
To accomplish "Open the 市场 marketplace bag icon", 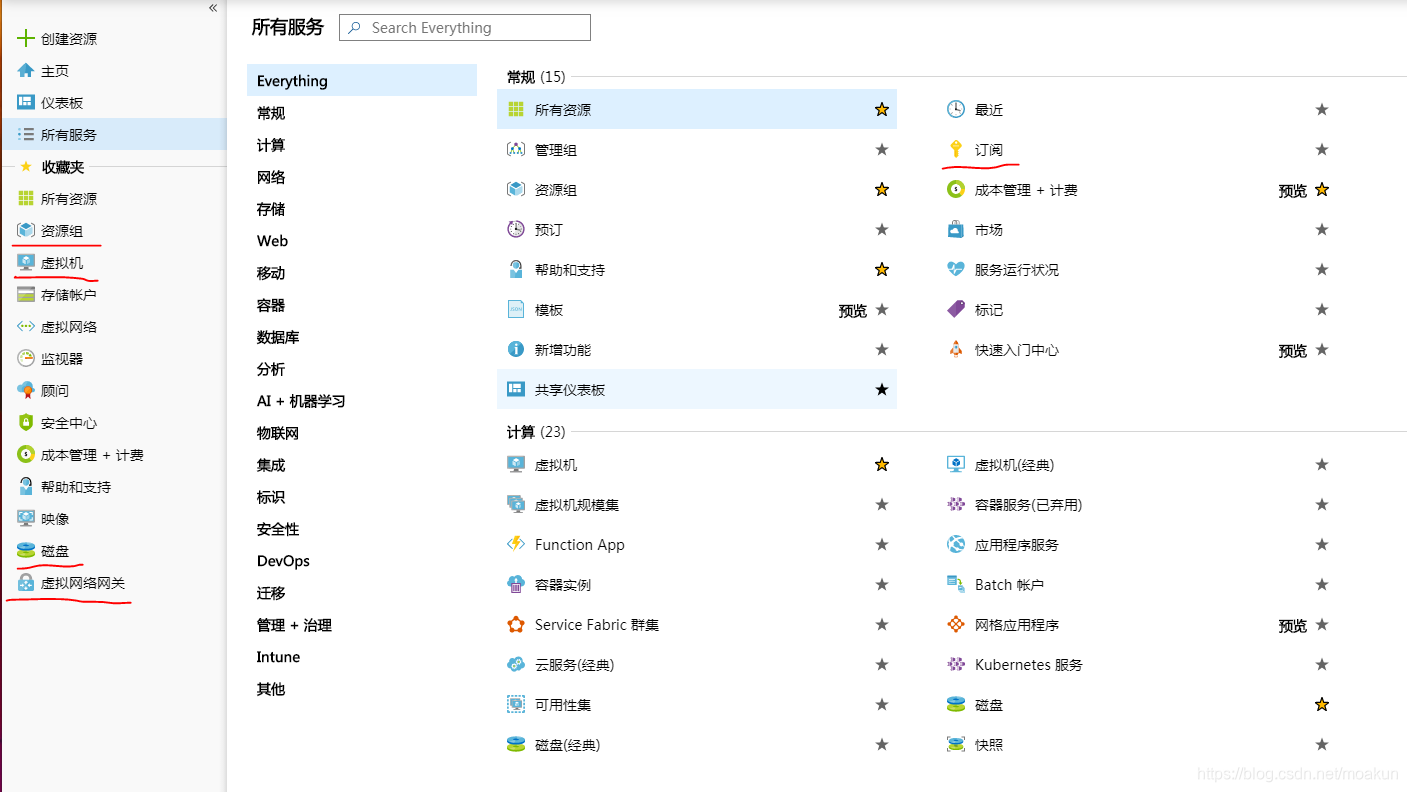I will coord(956,229).
